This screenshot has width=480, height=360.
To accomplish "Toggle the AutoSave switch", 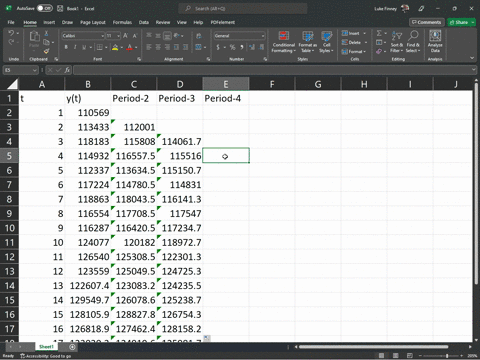I will pos(44,8).
